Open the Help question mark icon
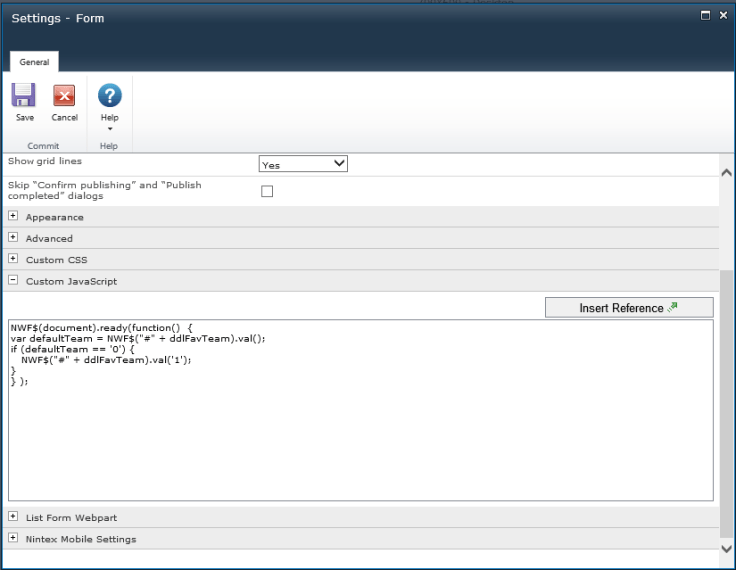The image size is (736, 570). click(109, 96)
